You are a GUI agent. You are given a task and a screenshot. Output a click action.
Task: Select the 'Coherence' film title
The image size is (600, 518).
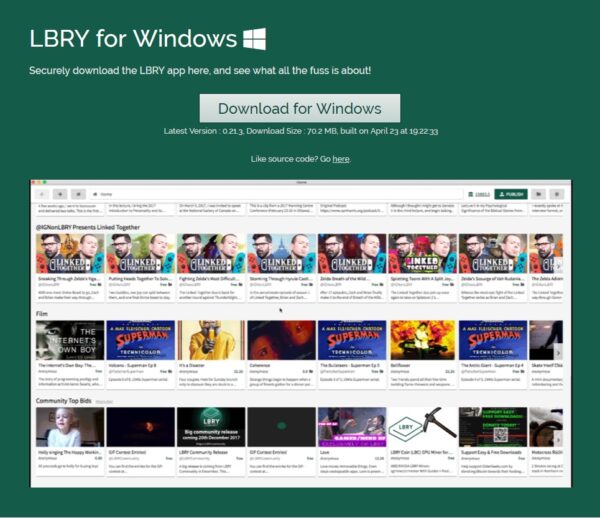point(260,366)
